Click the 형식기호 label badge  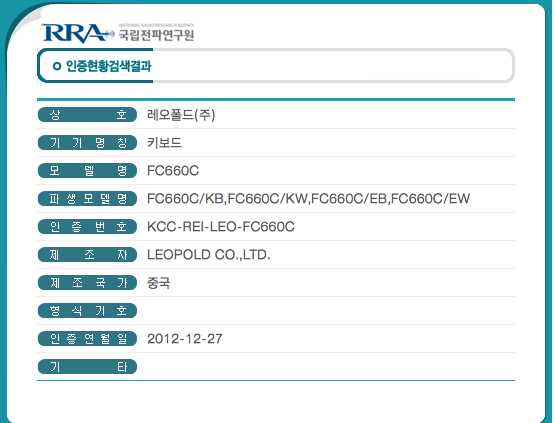pyautogui.click(x=87, y=311)
